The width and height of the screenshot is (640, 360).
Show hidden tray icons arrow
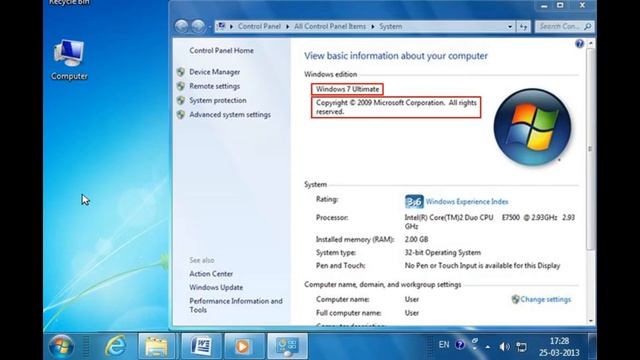[488, 347]
